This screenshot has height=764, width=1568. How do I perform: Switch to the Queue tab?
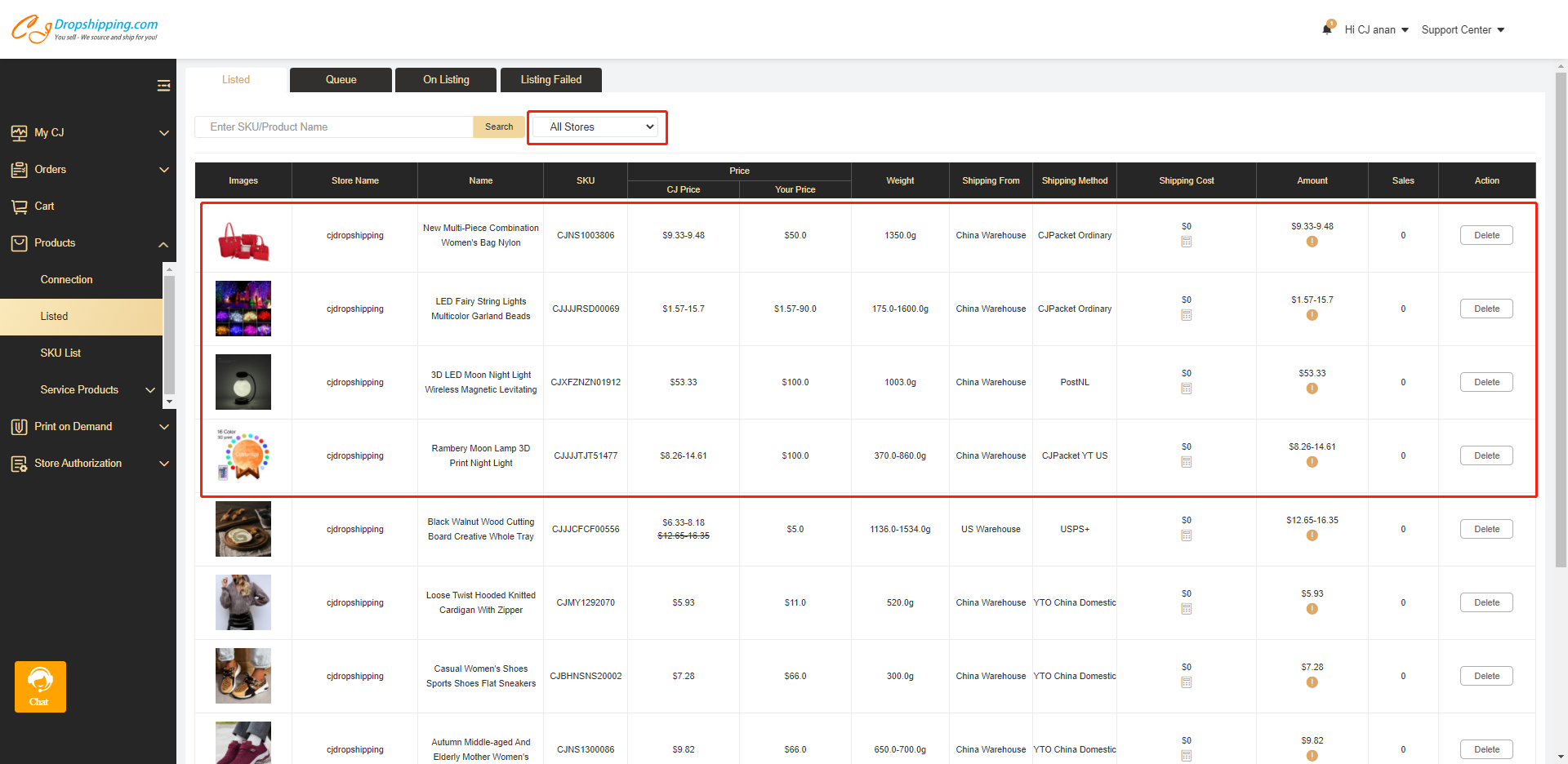[341, 80]
